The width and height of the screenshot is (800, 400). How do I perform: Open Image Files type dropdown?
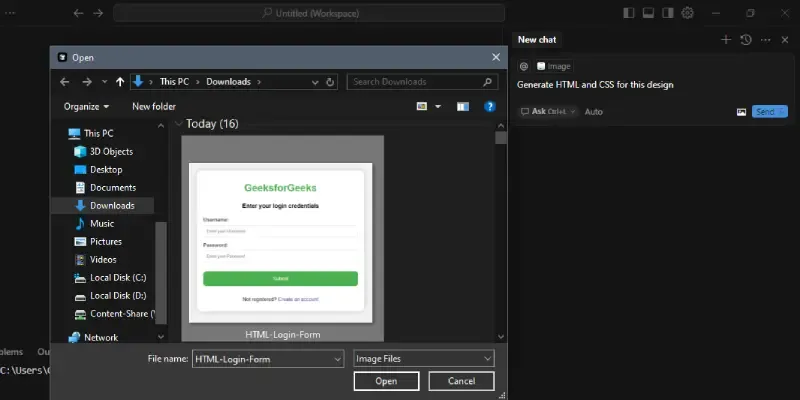click(423, 359)
